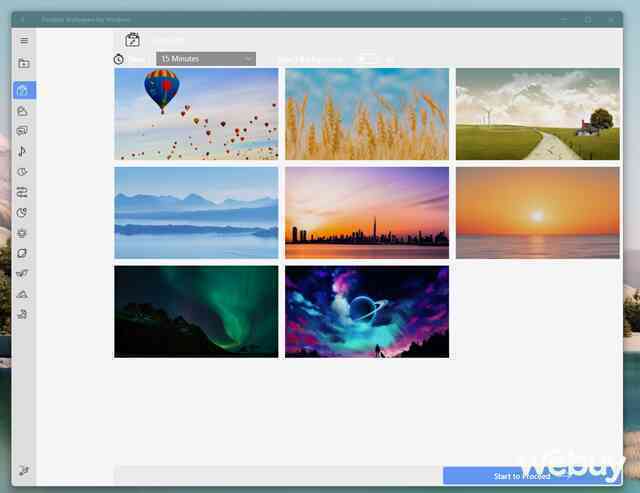This screenshot has width=640, height=493.
Task: Click the stopwatch timer icon
Action: click(x=119, y=59)
